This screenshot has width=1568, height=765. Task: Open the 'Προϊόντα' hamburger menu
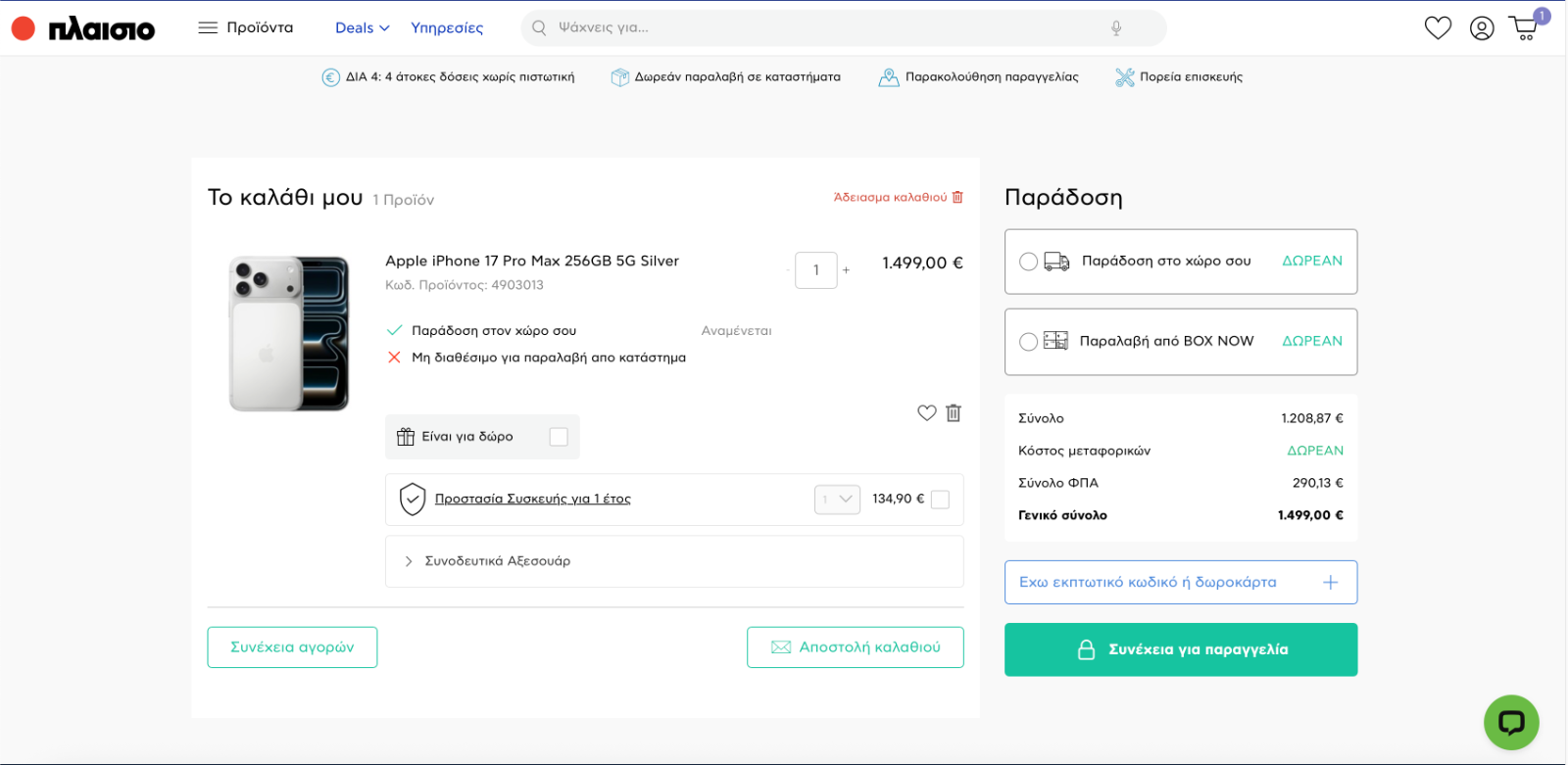[246, 28]
